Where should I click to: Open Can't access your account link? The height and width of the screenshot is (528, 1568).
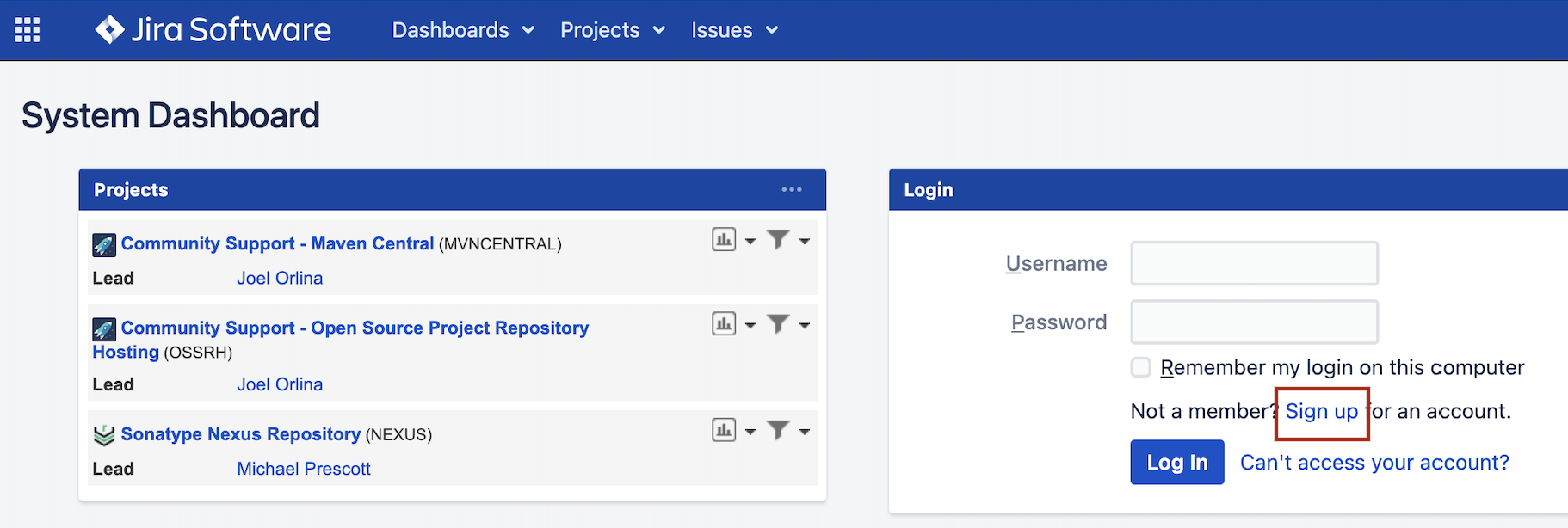[x=1374, y=463]
